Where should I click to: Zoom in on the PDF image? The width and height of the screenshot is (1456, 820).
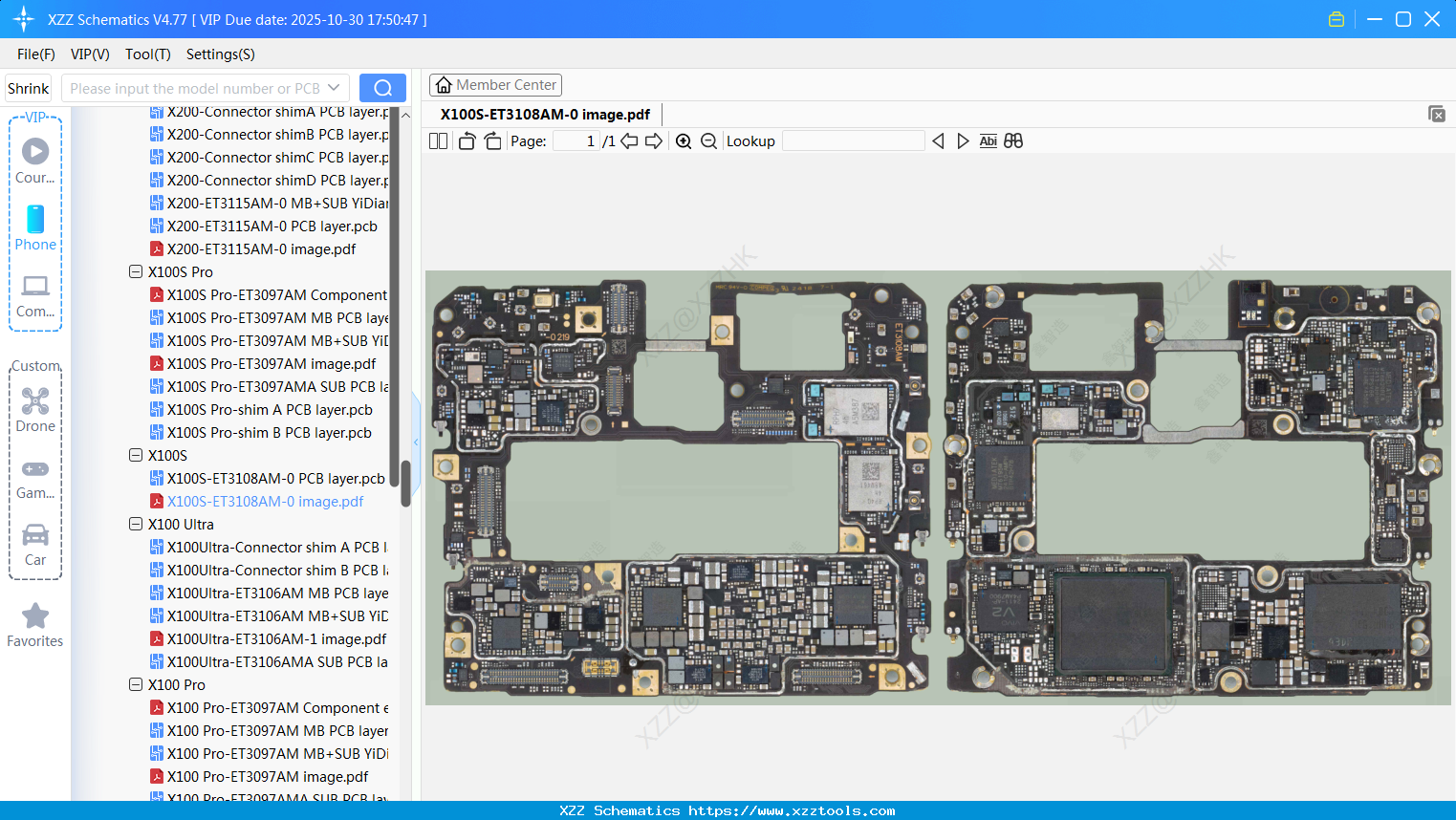click(684, 141)
